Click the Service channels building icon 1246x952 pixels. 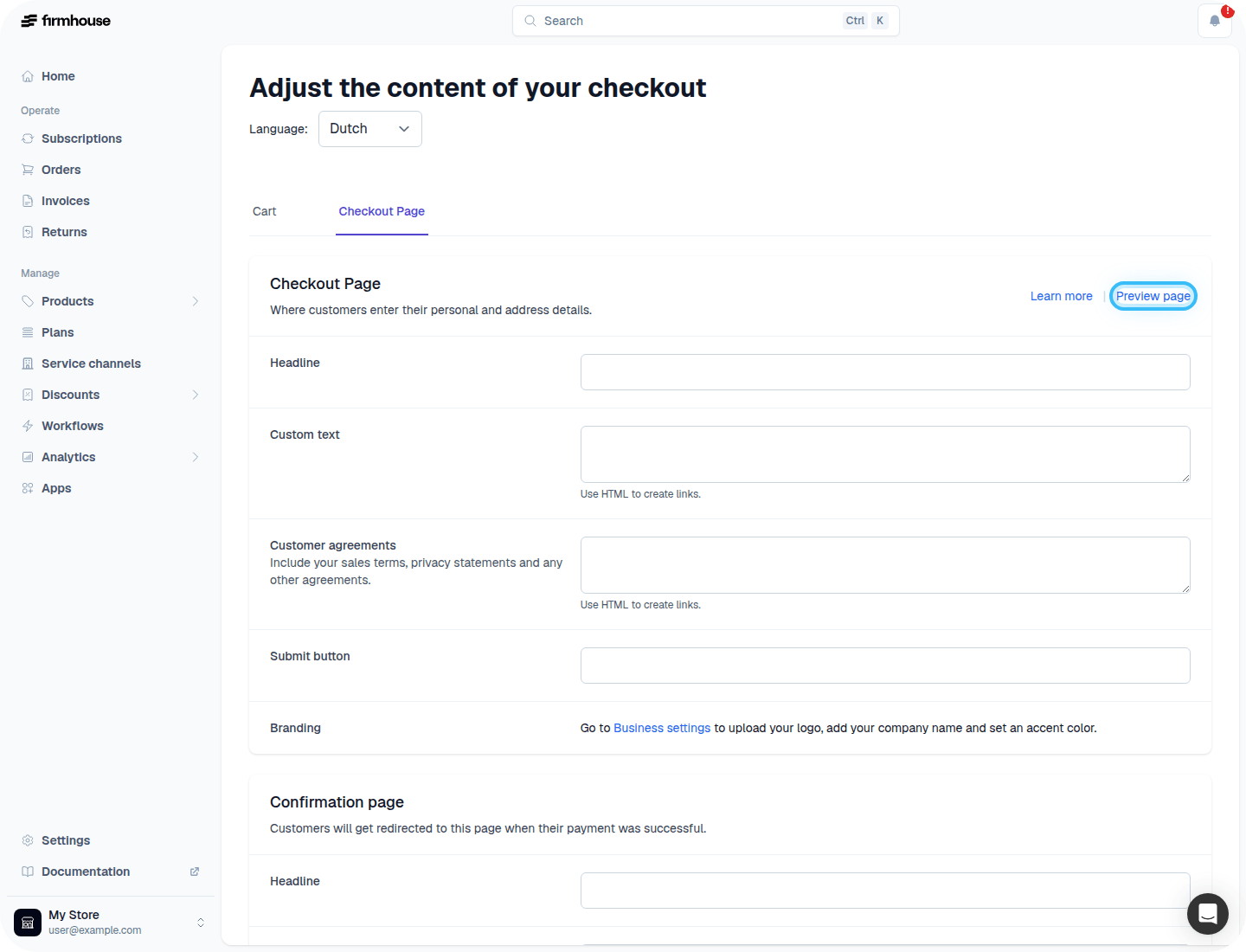[28, 363]
